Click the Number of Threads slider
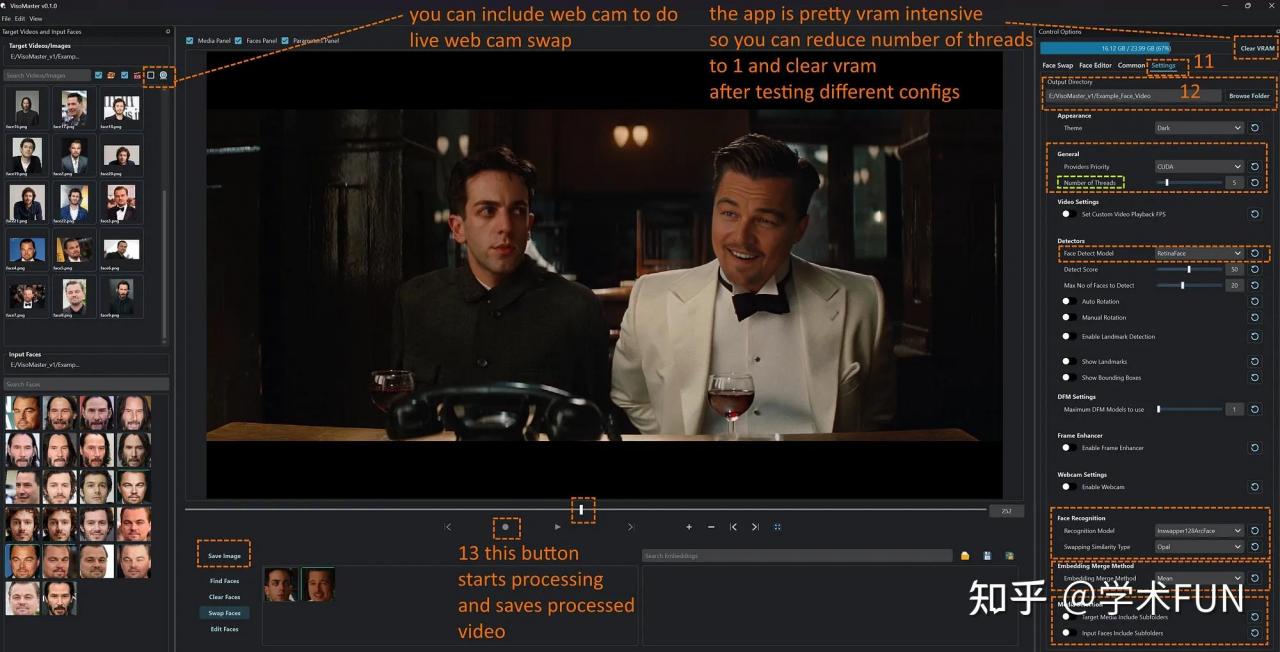 pyautogui.click(x=1190, y=183)
